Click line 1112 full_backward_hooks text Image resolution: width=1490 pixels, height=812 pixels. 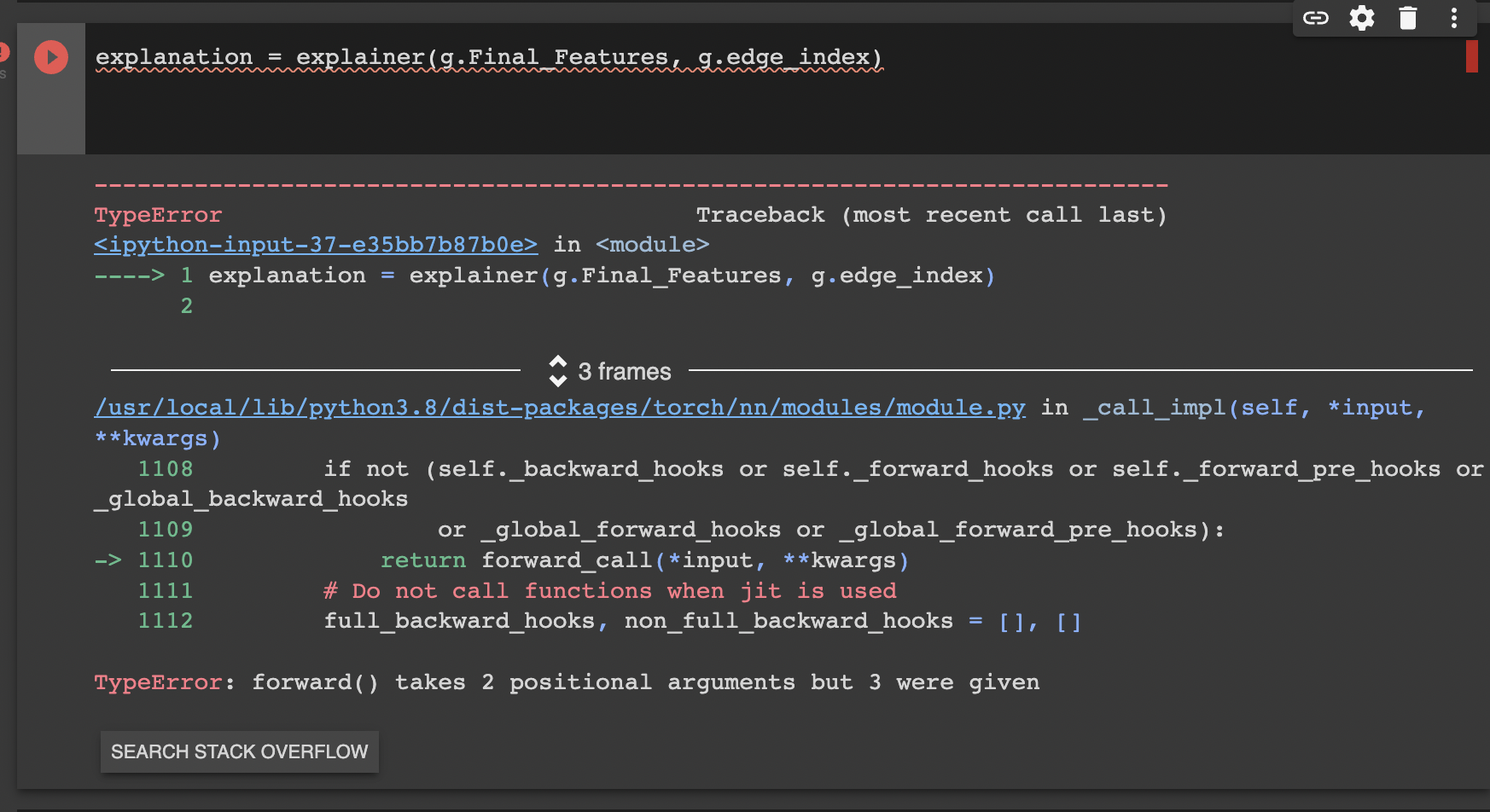[702, 621]
